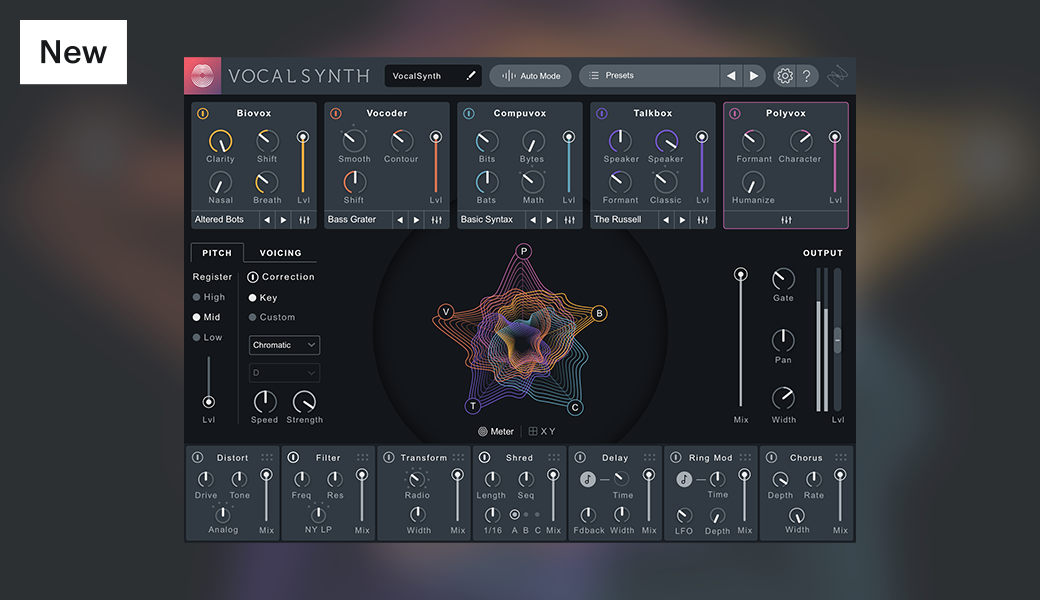Toggle the Chorus effect power button
Screen dimensions: 1040x600
[x=771, y=457]
